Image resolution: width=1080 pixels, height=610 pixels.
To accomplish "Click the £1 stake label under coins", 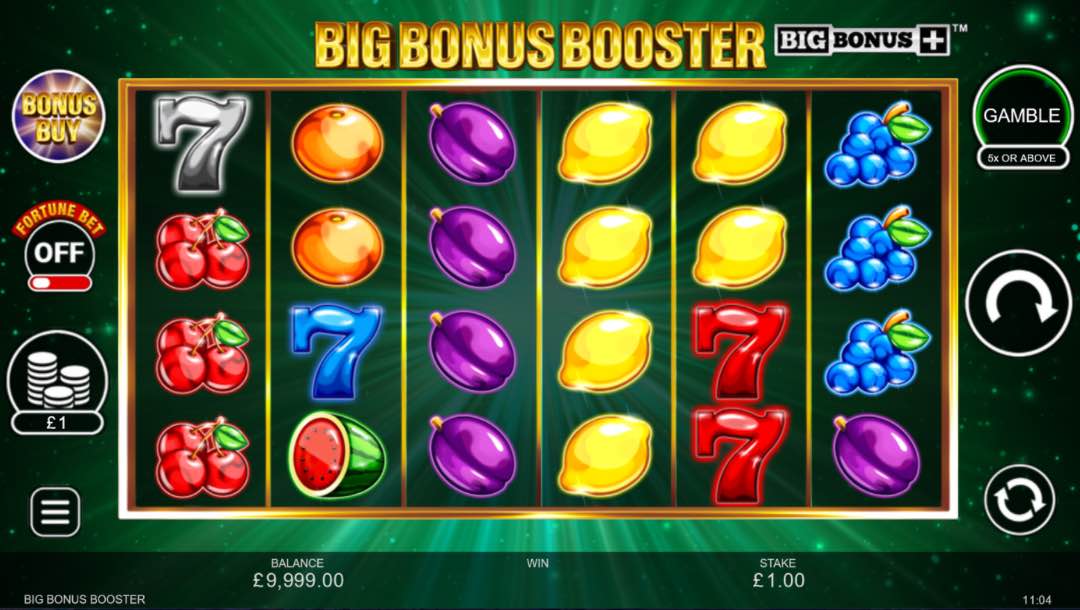I will 57,423.
